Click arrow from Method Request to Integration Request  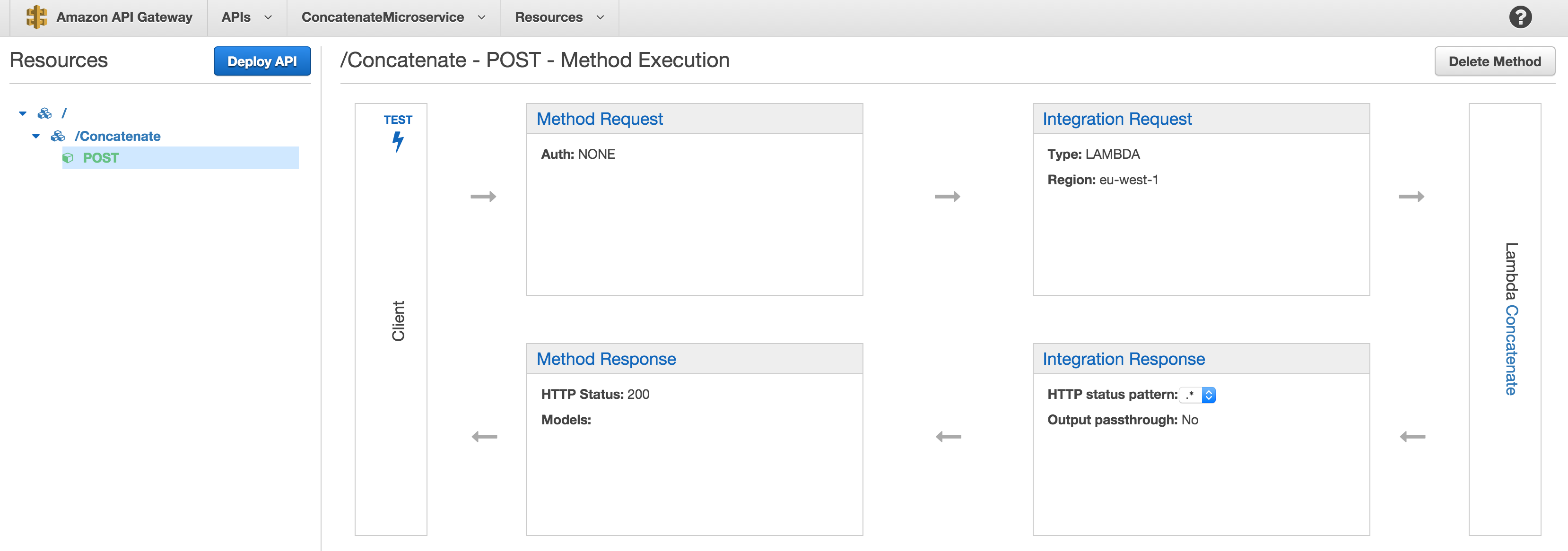947,197
